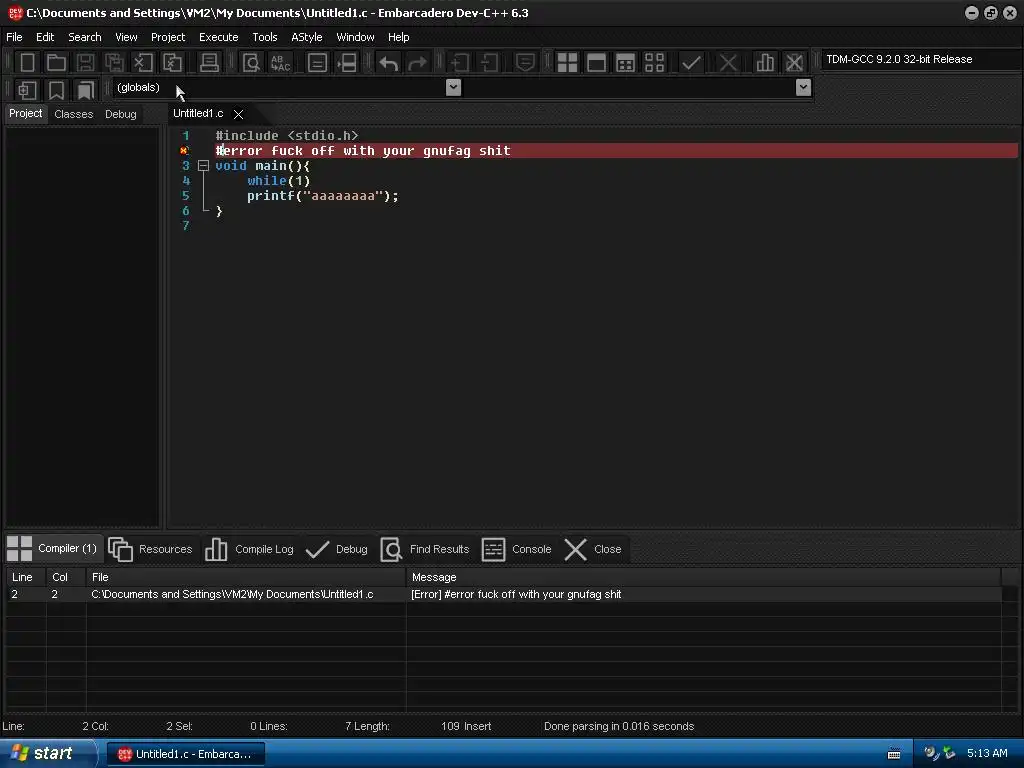Viewport: 1024px width, 768px height.
Task: Open the Tools menu
Action: pos(265,37)
